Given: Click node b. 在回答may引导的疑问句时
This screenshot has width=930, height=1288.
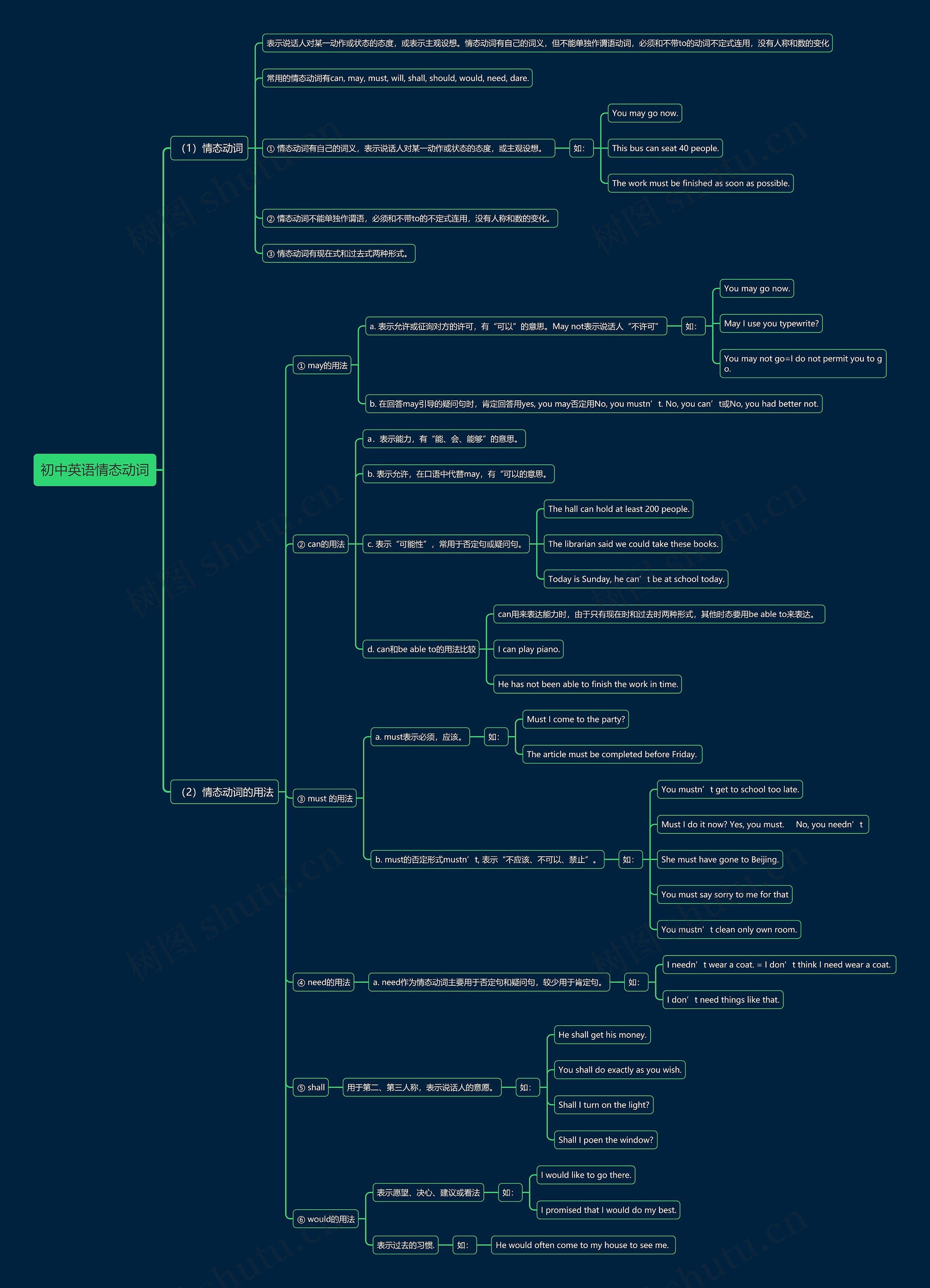Looking at the screenshot, I should tap(593, 404).
